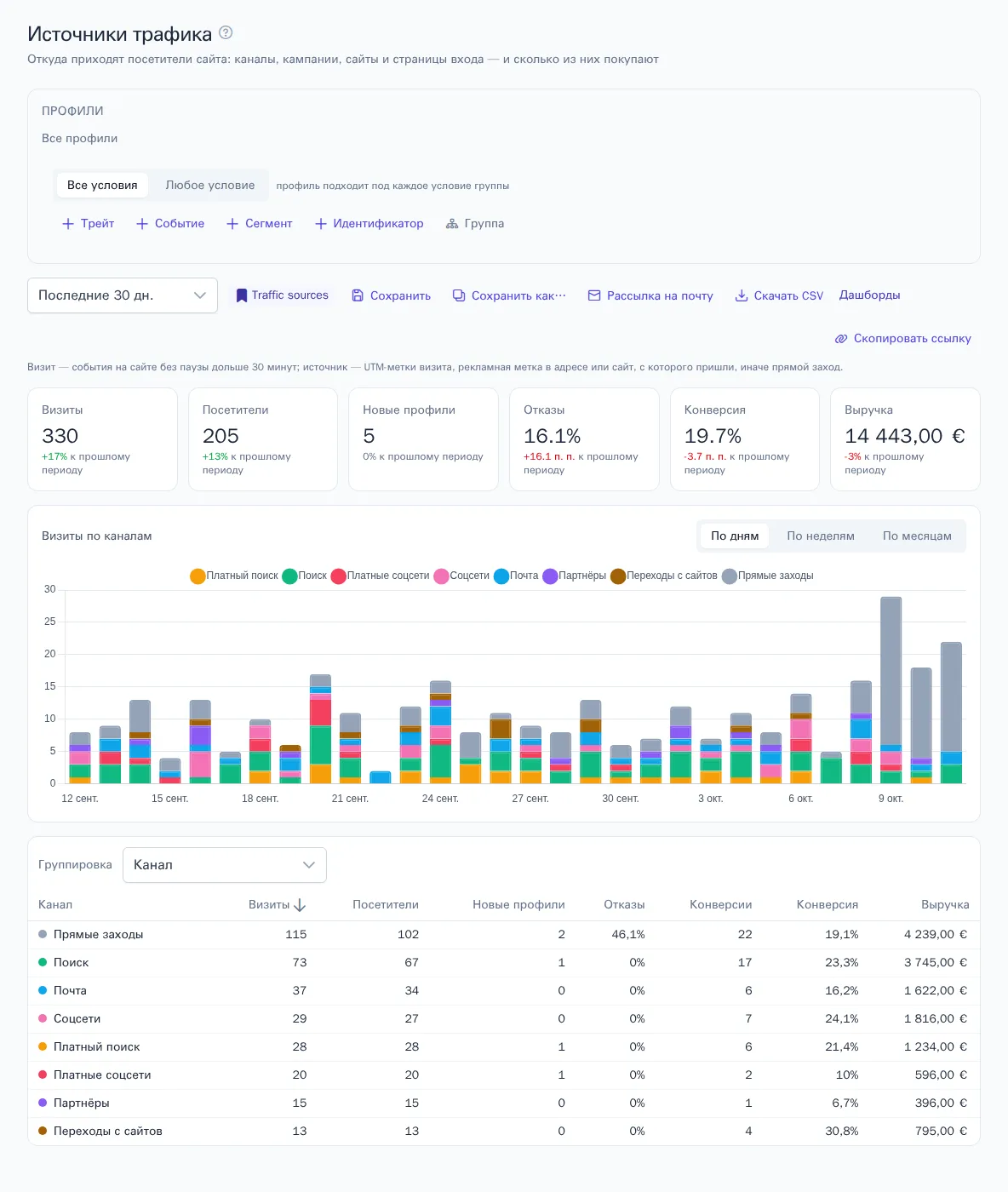Open the Дашборды link
Viewport: 1008px width, 1192px height.
click(x=870, y=295)
